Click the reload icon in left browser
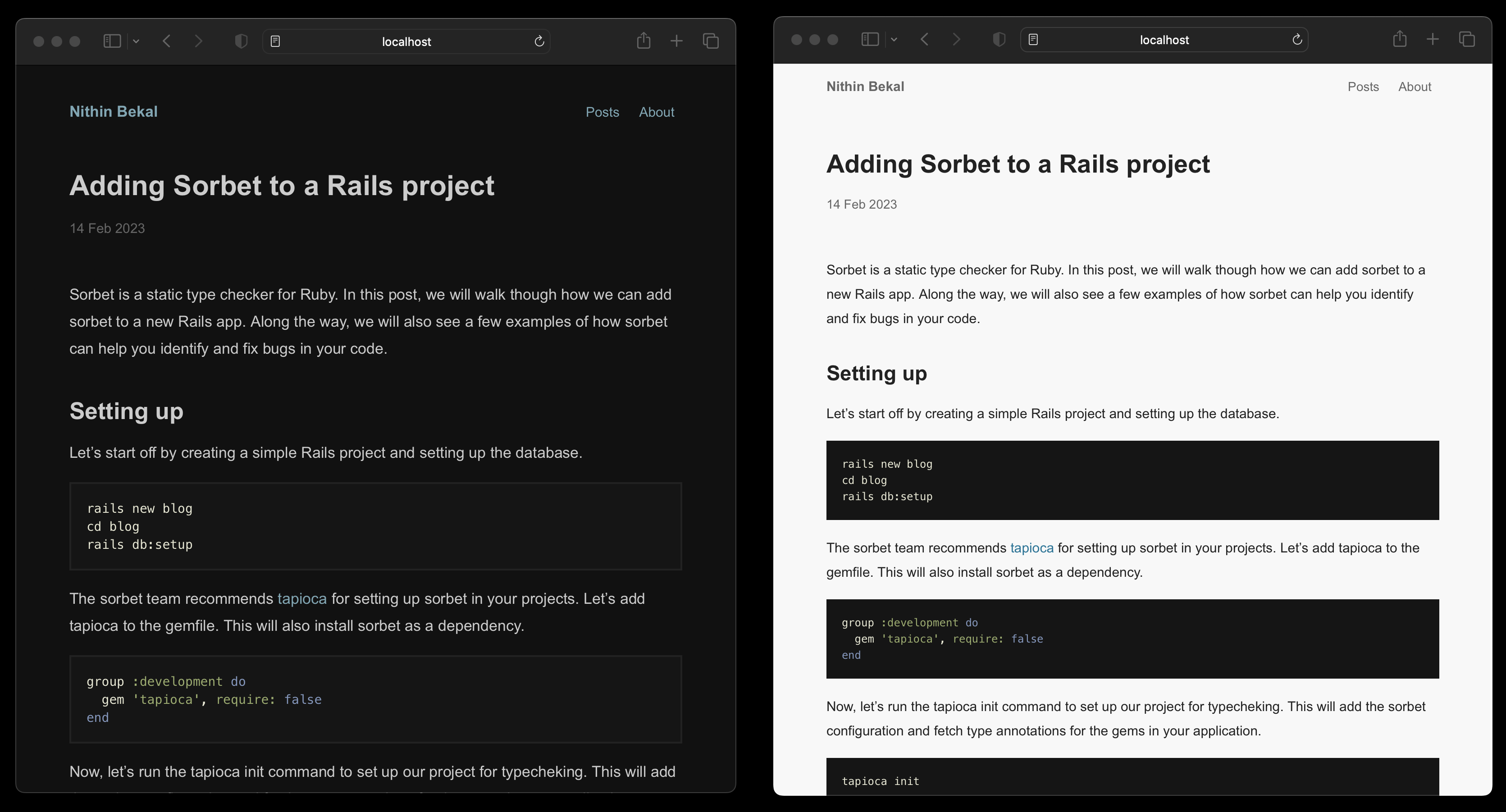This screenshot has width=1506, height=812. 539,40
